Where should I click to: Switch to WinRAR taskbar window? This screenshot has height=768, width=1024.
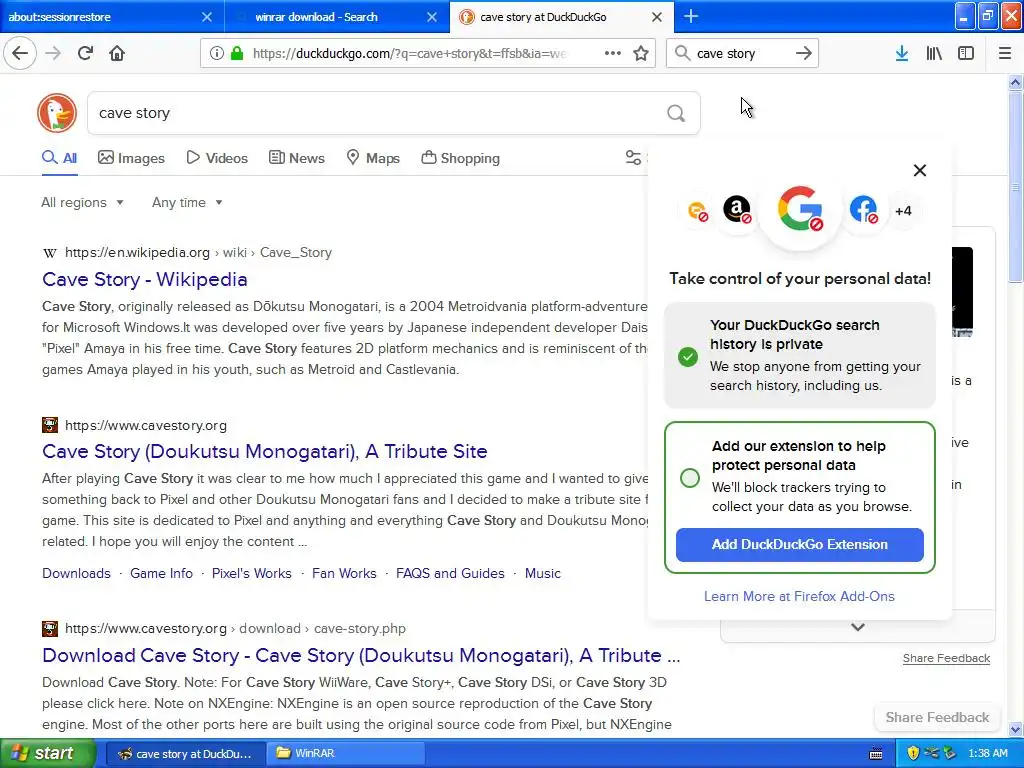345,754
